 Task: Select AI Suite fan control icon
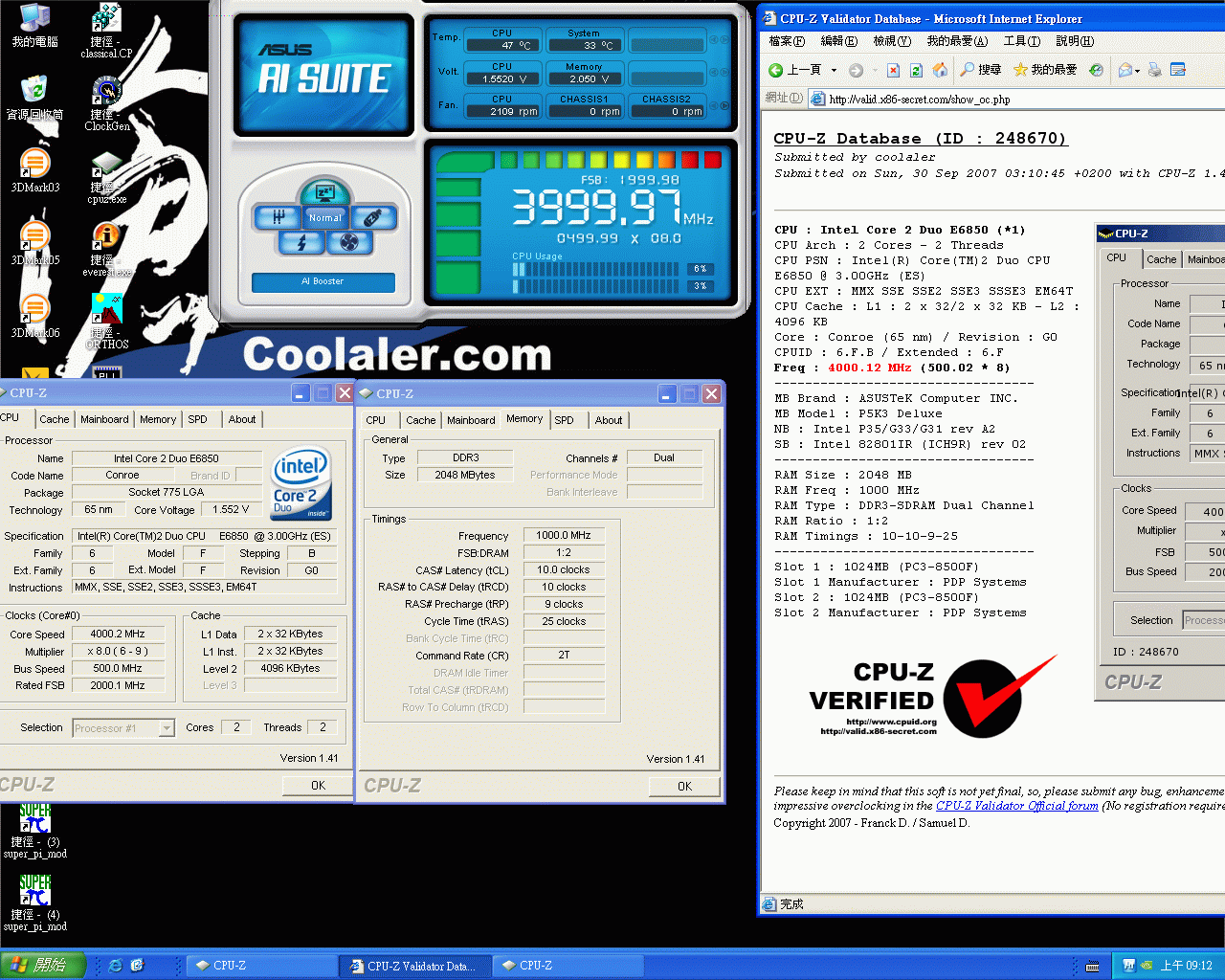(x=350, y=243)
